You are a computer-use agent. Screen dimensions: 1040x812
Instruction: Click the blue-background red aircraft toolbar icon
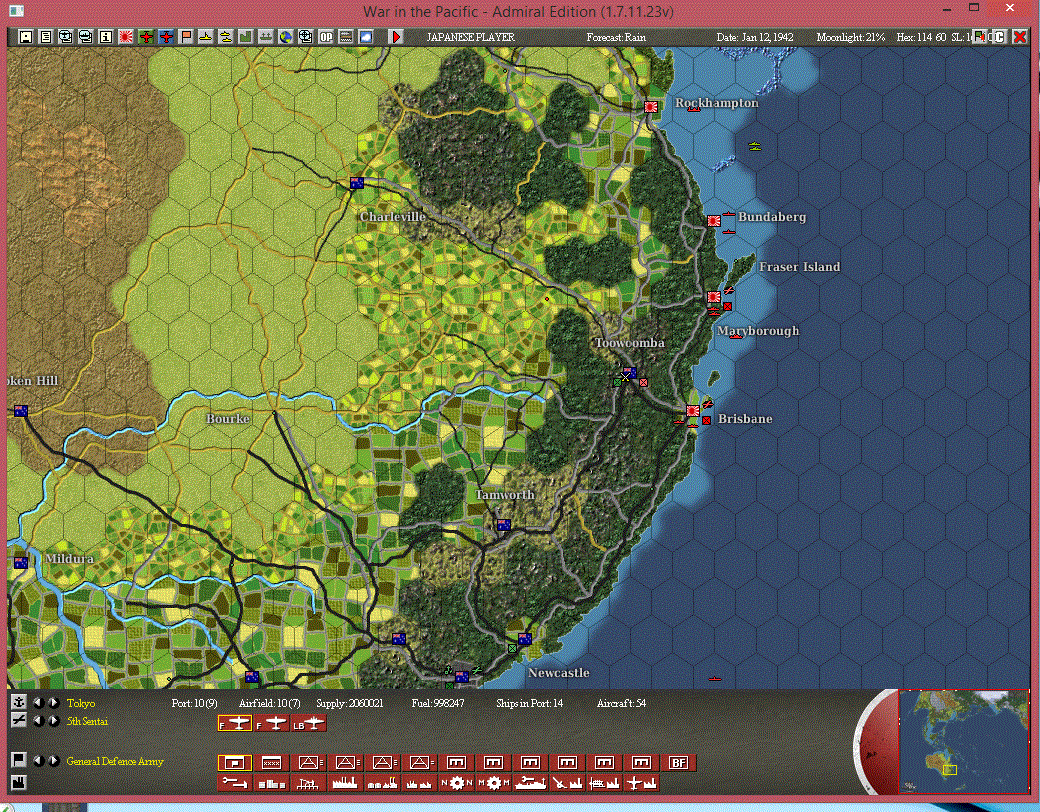click(x=166, y=37)
